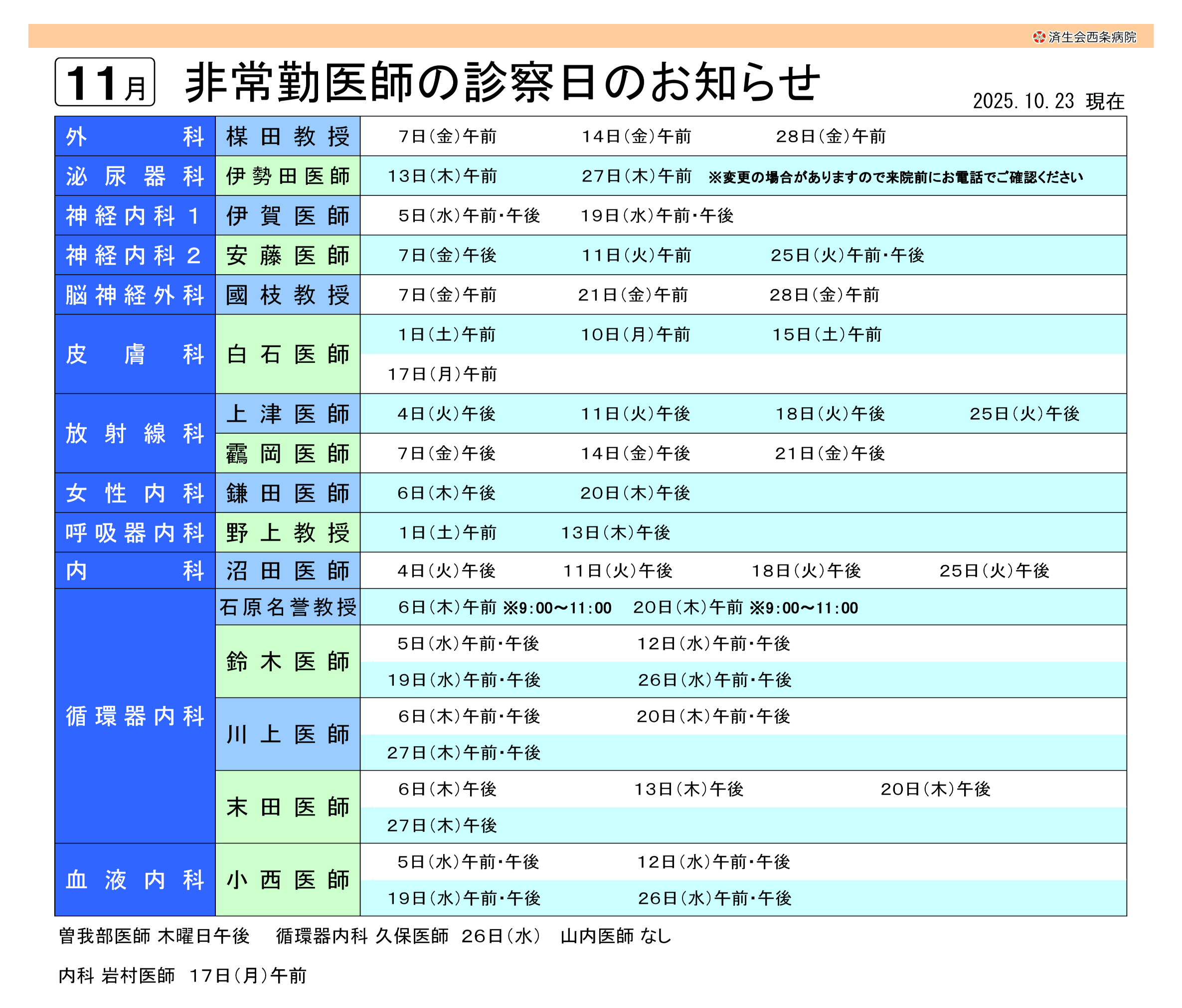Image resolution: width=1182 pixels, height=1008 pixels.
Task: Select 川上医師 doctor name cell
Action: point(288,734)
